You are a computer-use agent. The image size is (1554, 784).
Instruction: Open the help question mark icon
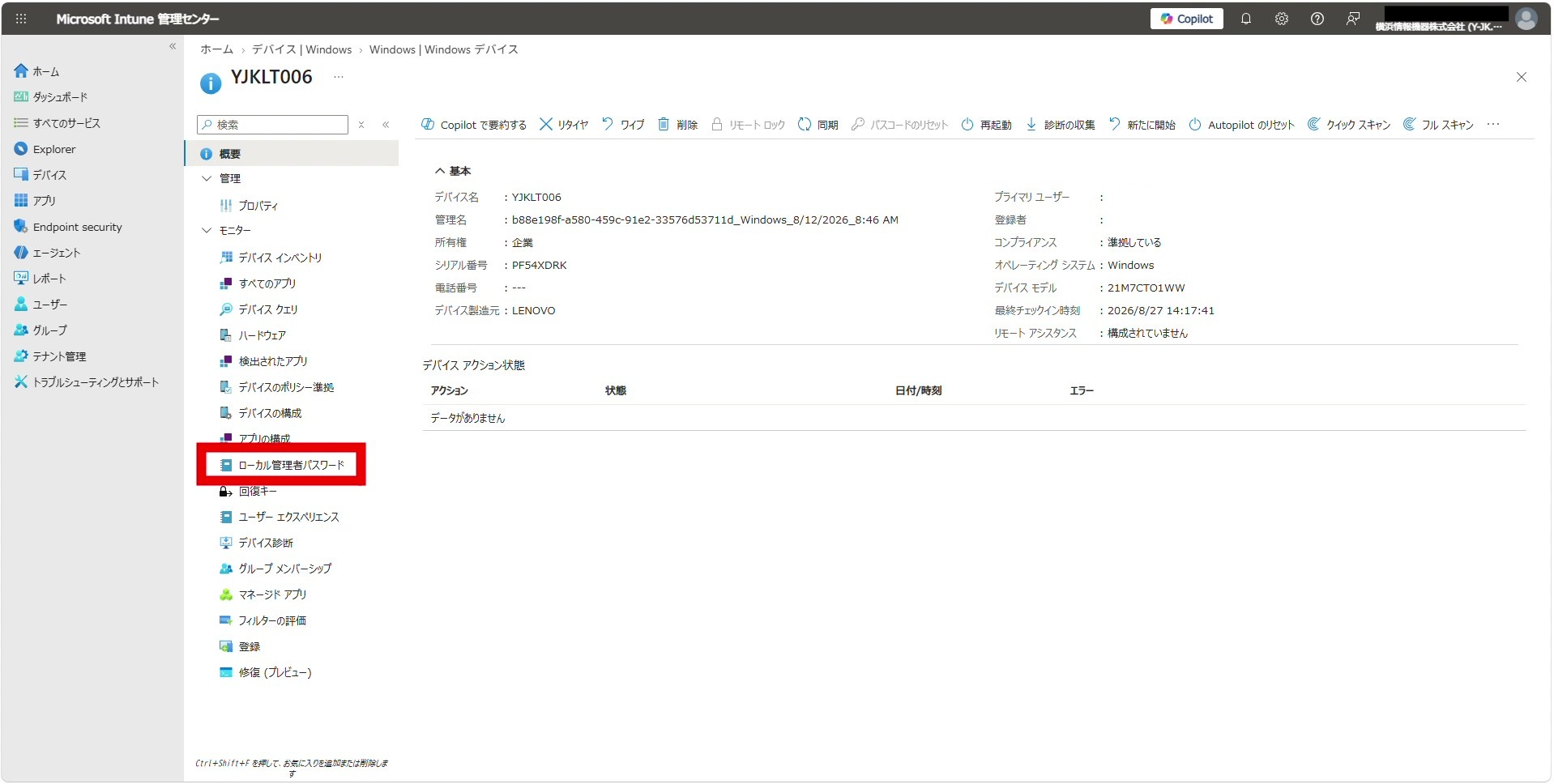tap(1317, 19)
